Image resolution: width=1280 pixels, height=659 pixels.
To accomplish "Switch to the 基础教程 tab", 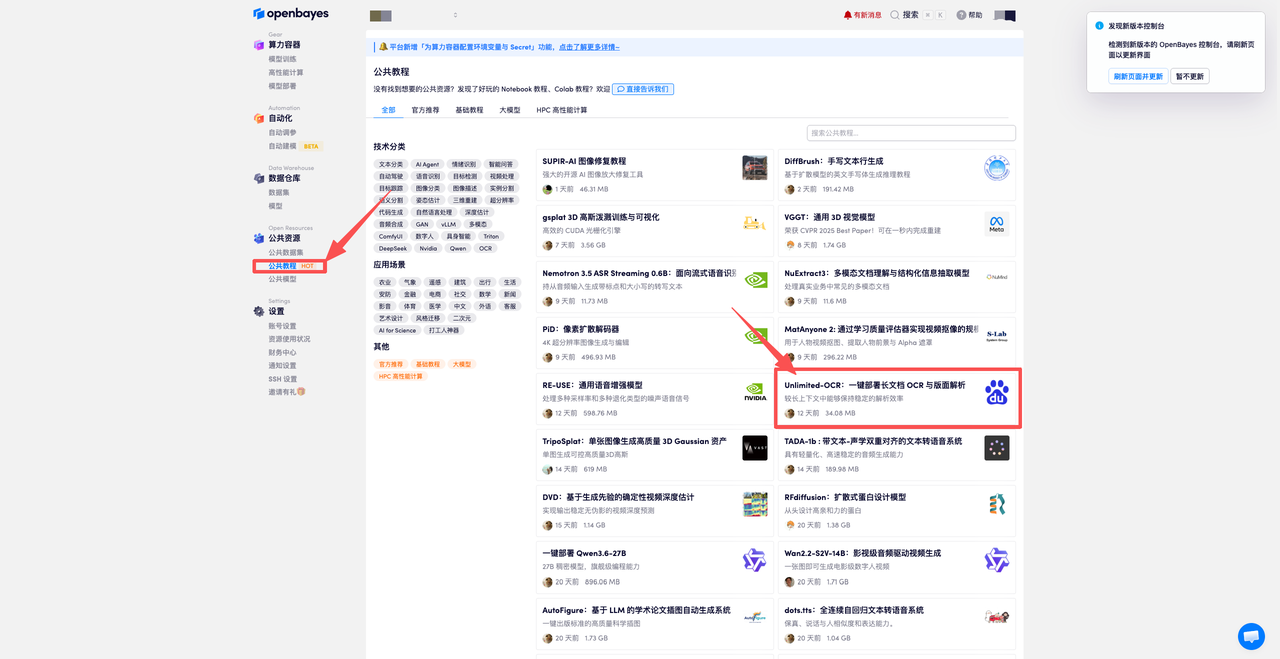I will pyautogui.click(x=469, y=110).
